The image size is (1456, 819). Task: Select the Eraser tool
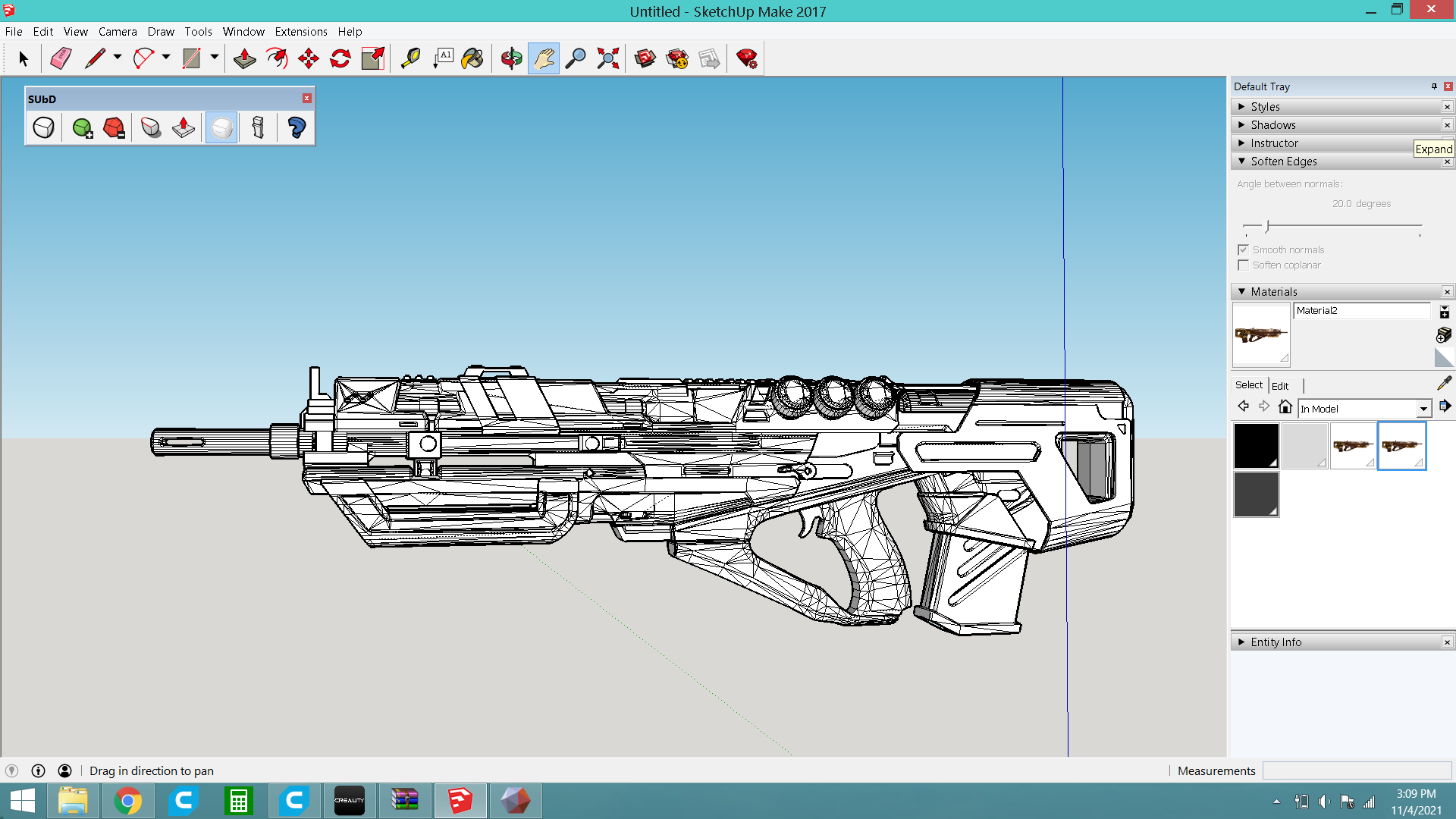(61, 58)
